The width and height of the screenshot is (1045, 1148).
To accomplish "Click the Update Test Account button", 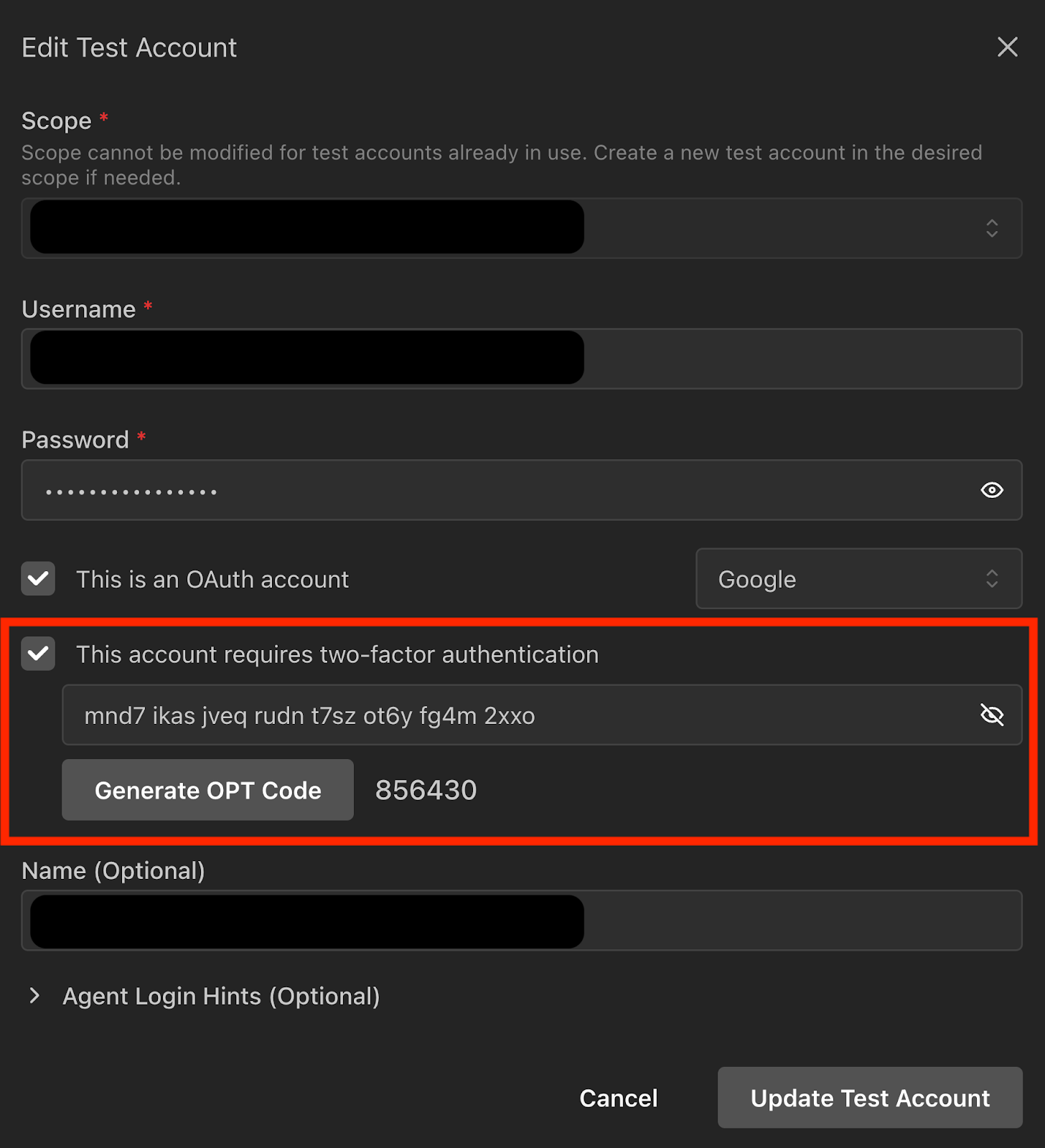I will (x=869, y=1098).
